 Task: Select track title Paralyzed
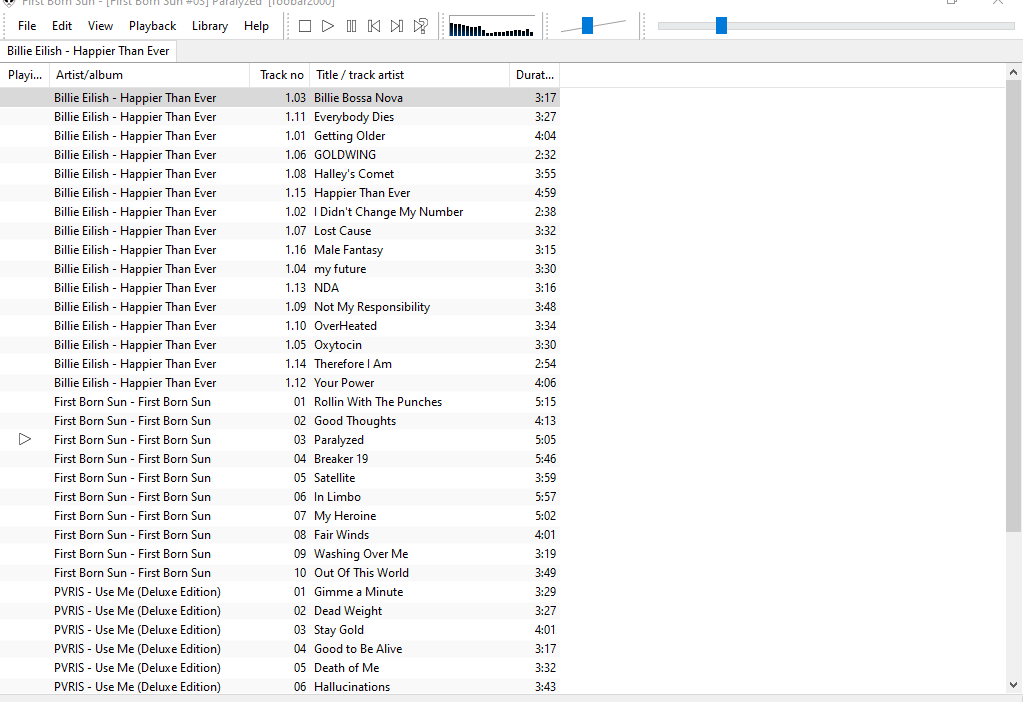[x=339, y=440]
